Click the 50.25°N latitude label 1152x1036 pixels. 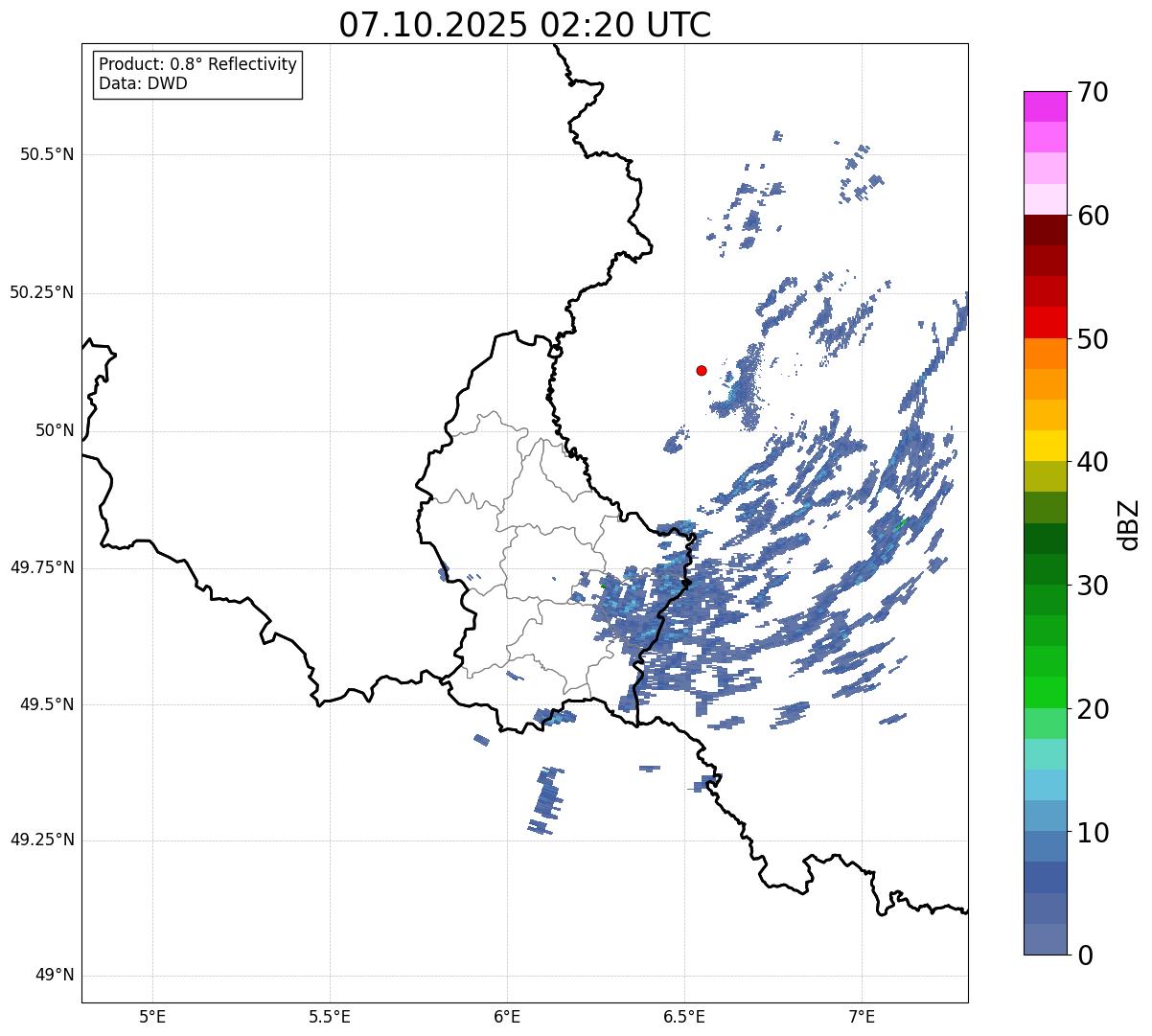tap(41, 292)
